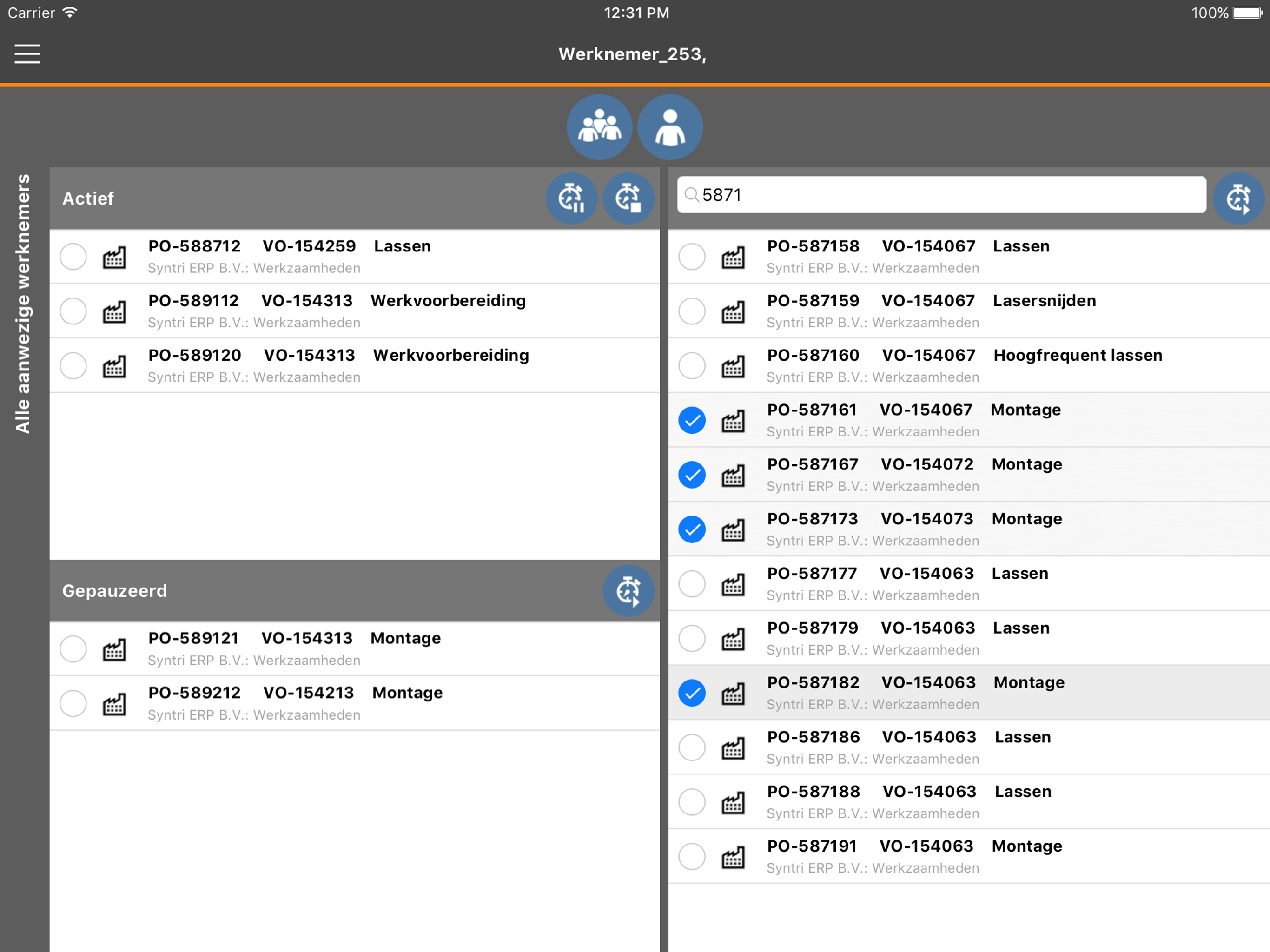Check PO-587188 Lassen
The image size is (1270, 952).
(692, 802)
